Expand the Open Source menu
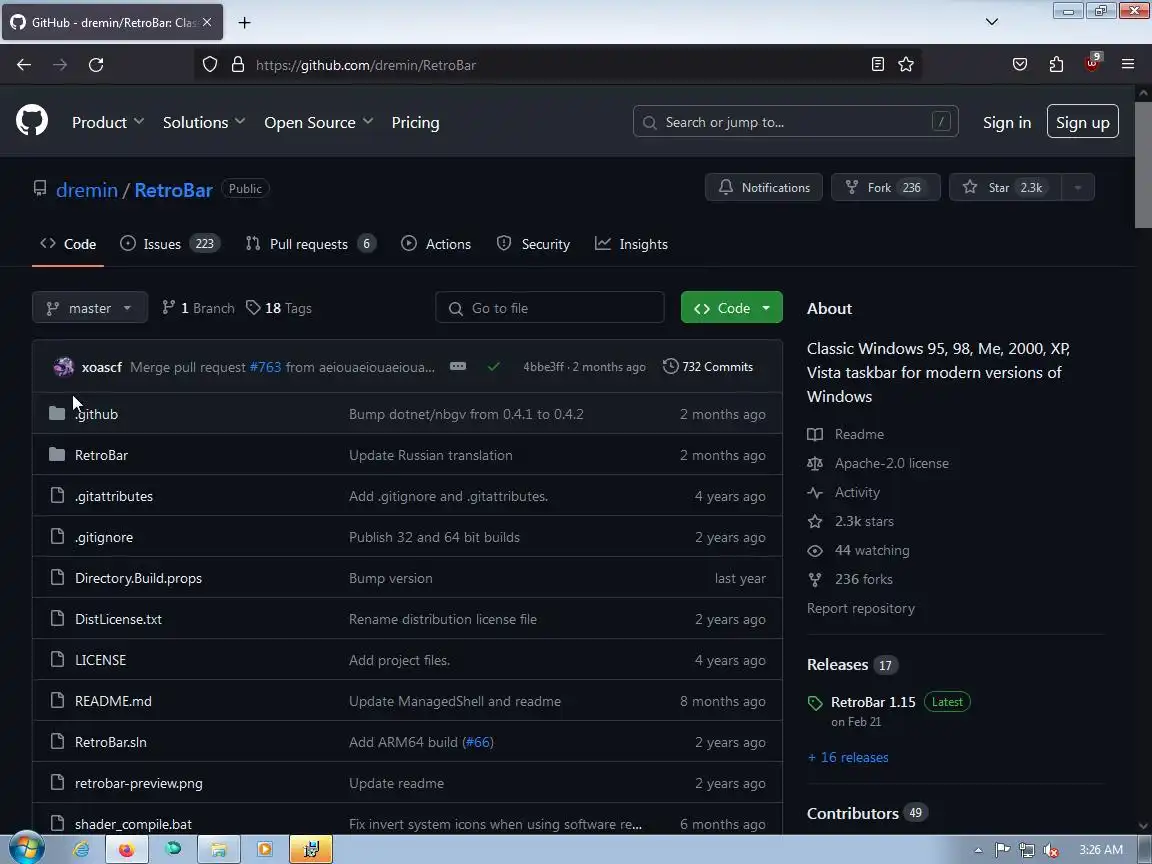Screen dimensions: 1152x864 point(319,123)
